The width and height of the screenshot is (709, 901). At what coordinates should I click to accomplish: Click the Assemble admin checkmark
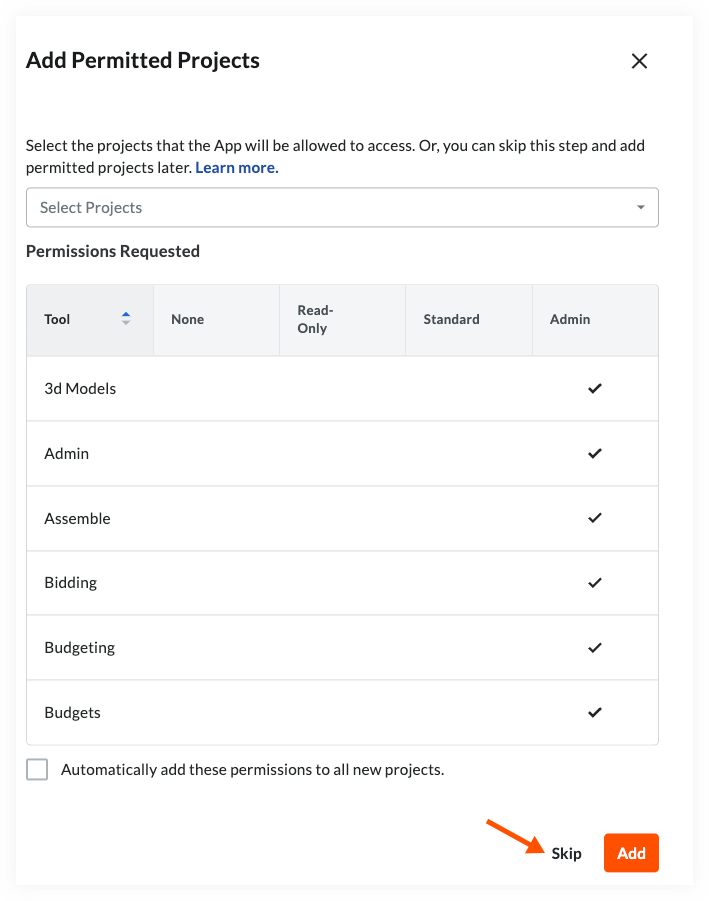pyautogui.click(x=595, y=518)
